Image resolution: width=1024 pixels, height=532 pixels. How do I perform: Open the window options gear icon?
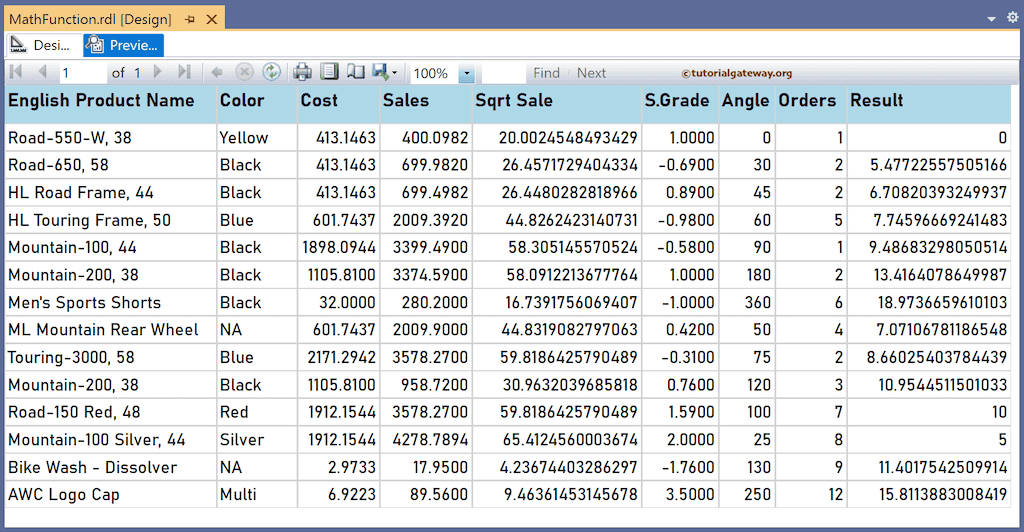[x=1012, y=18]
